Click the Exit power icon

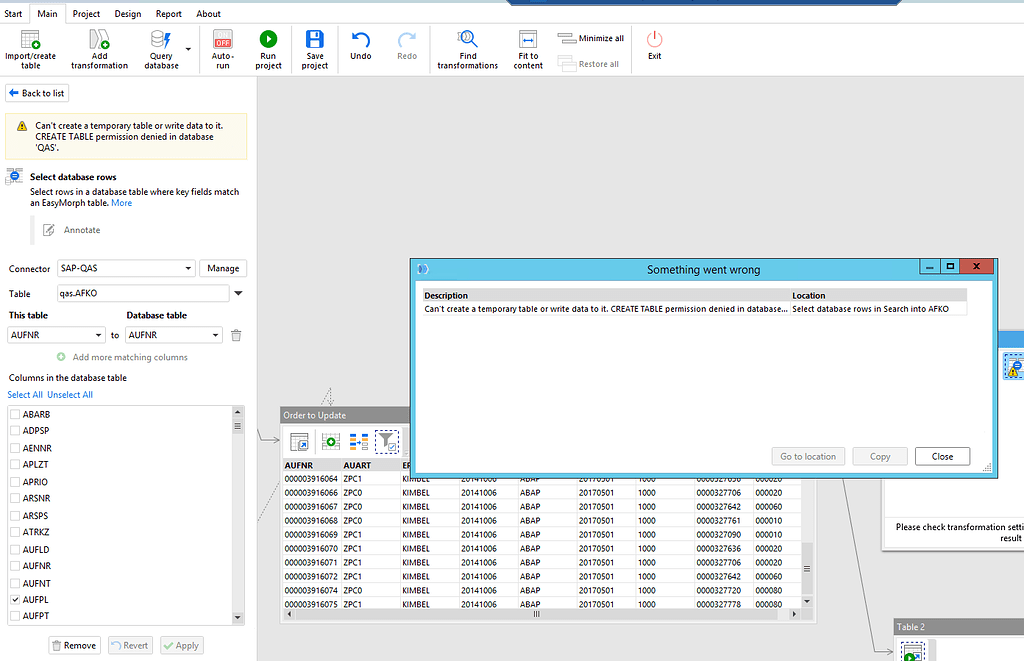point(654,39)
